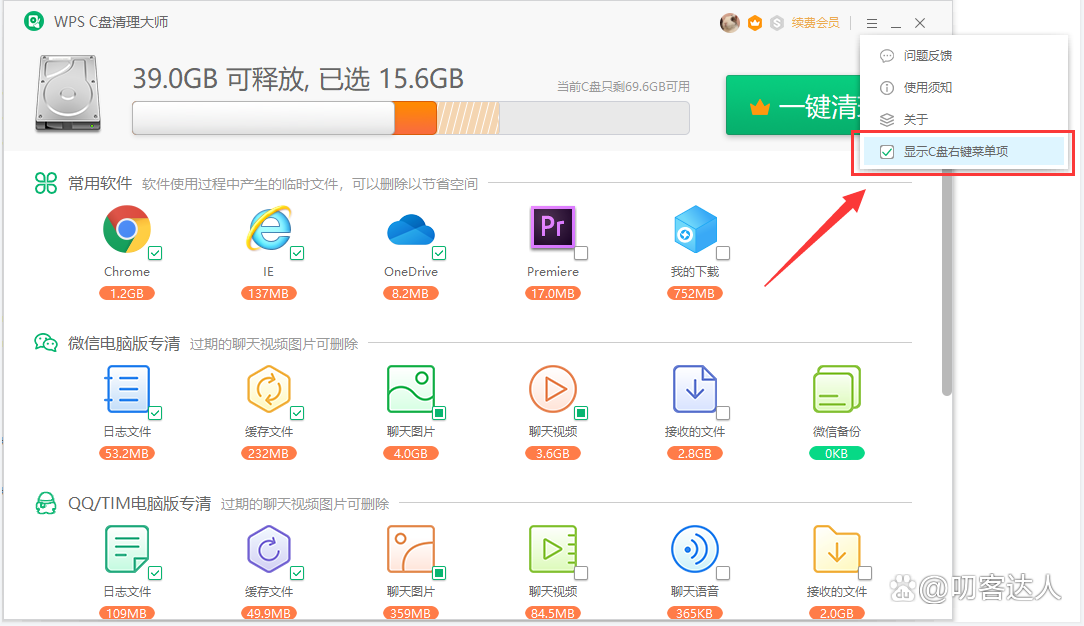This screenshot has width=1084, height=626.
Task: Click the orange VIP crown badge
Action: pyautogui.click(x=755, y=23)
